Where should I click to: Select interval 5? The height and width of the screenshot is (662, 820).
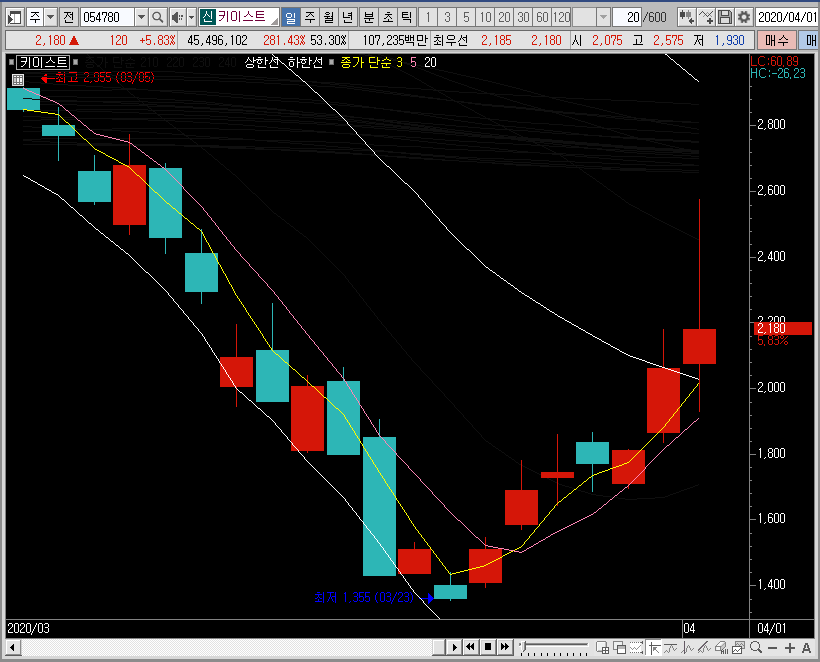pyautogui.click(x=466, y=17)
